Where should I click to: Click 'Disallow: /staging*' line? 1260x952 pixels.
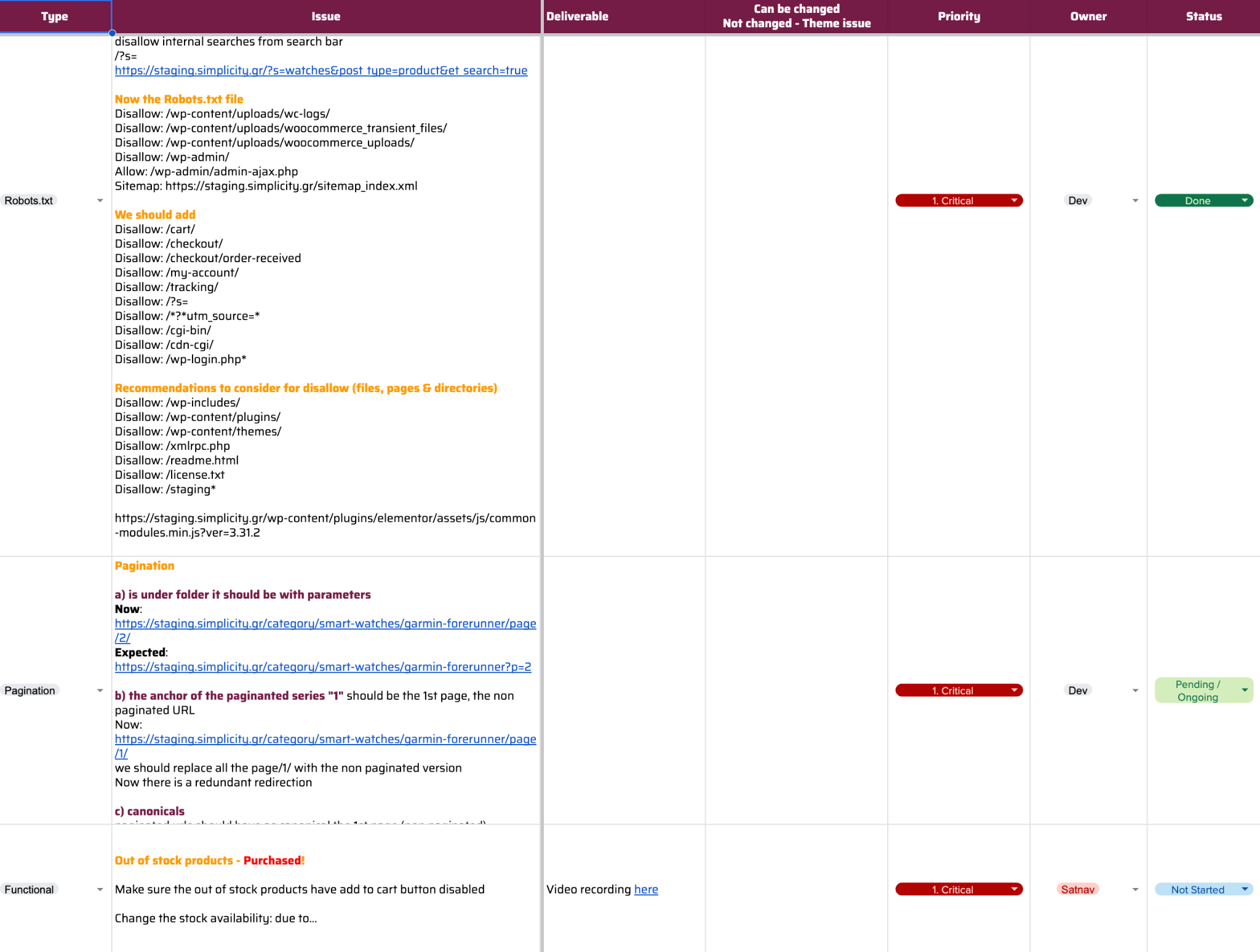pos(165,489)
